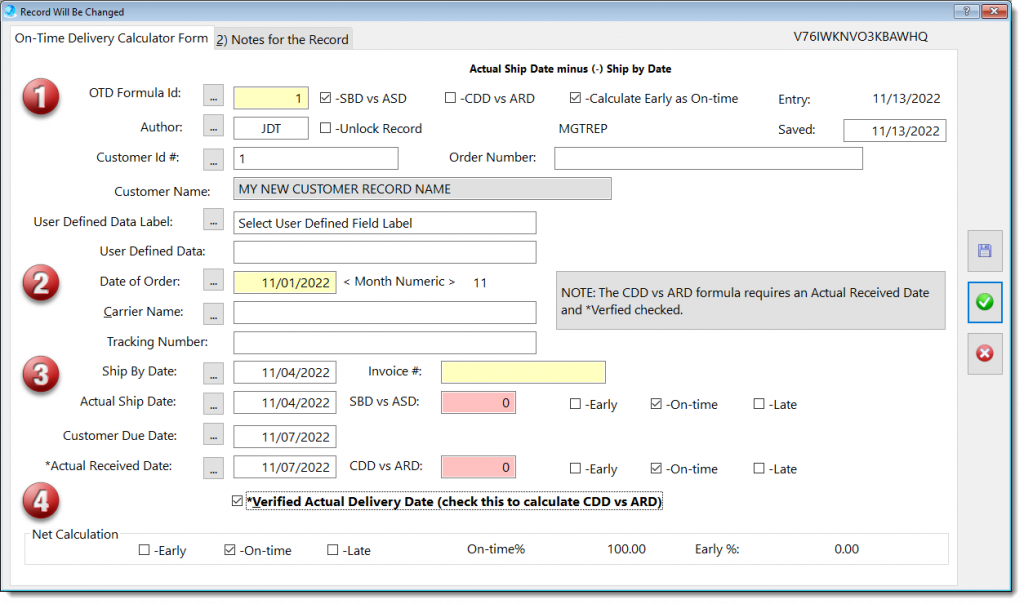Toggle On-time in Net Calculation
Screen dimensions: 1024x604
pos(229,550)
